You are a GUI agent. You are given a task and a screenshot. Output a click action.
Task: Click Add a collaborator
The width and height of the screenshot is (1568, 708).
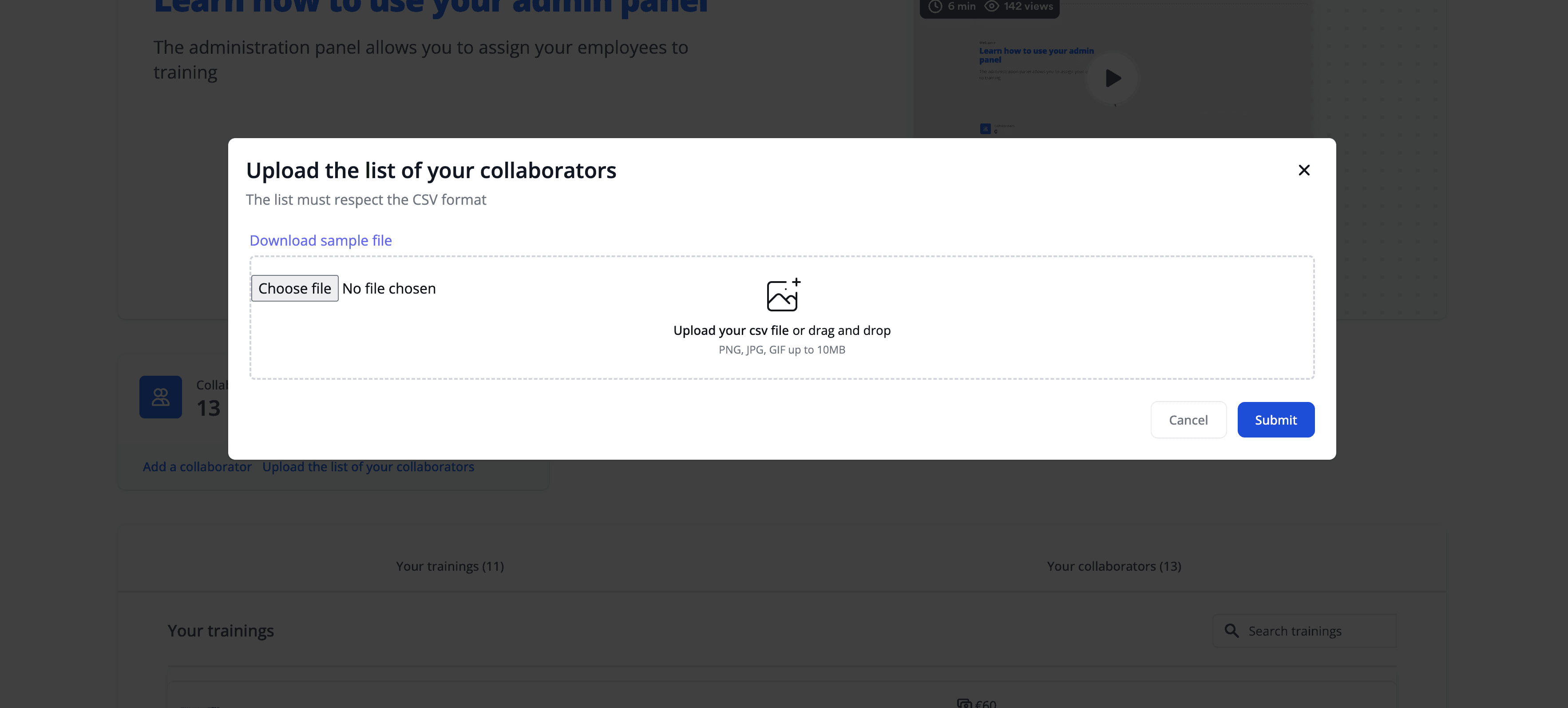point(197,466)
